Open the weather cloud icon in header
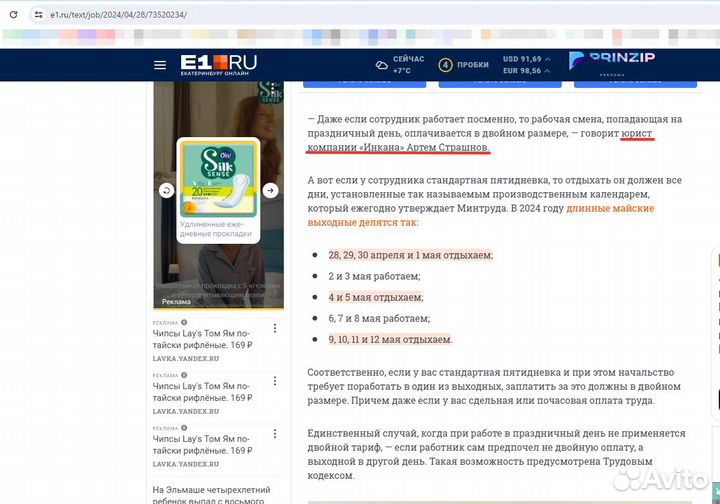The width and height of the screenshot is (720, 504). [382, 65]
